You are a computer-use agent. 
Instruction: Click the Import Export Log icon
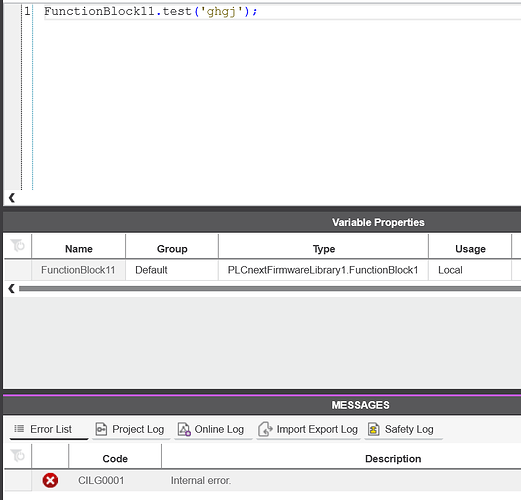pyautogui.click(x=266, y=429)
